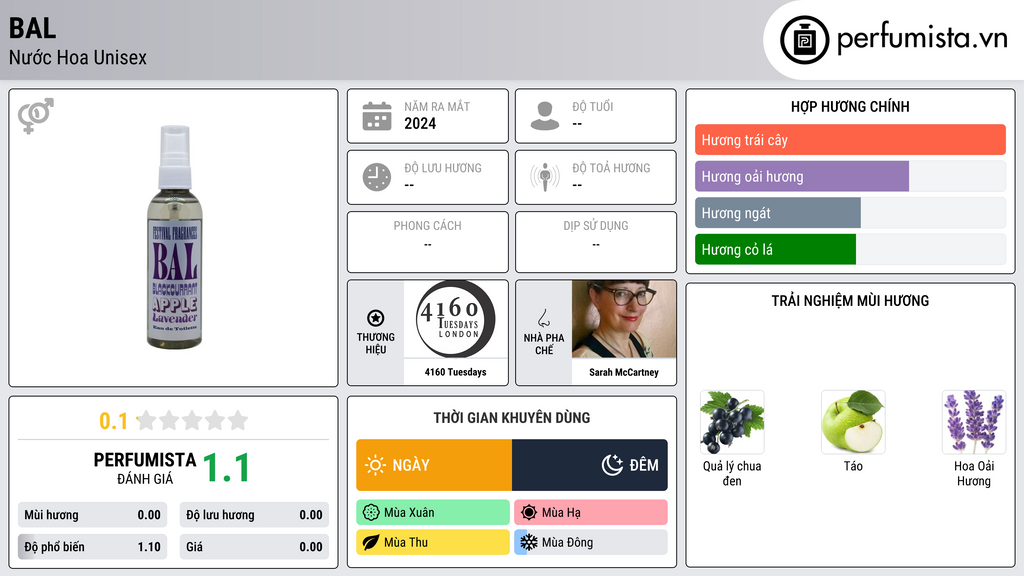Open the BAL perfume bottle image

click(x=174, y=237)
